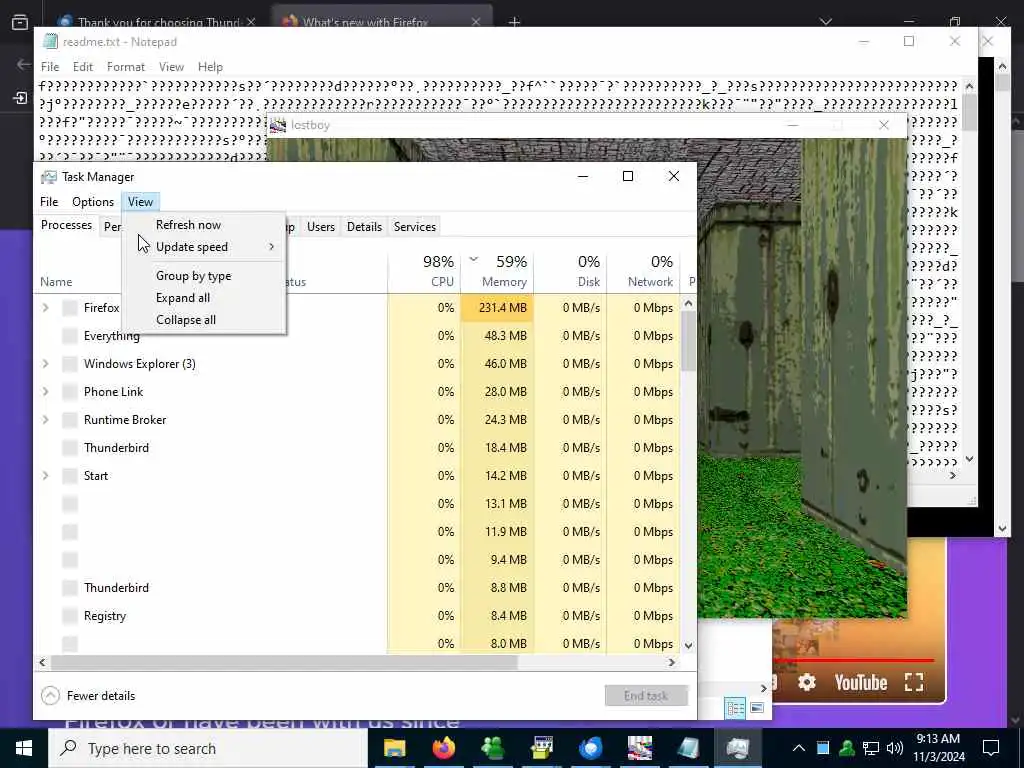
Task: Sort processes by Network column
Action: (x=643, y=271)
